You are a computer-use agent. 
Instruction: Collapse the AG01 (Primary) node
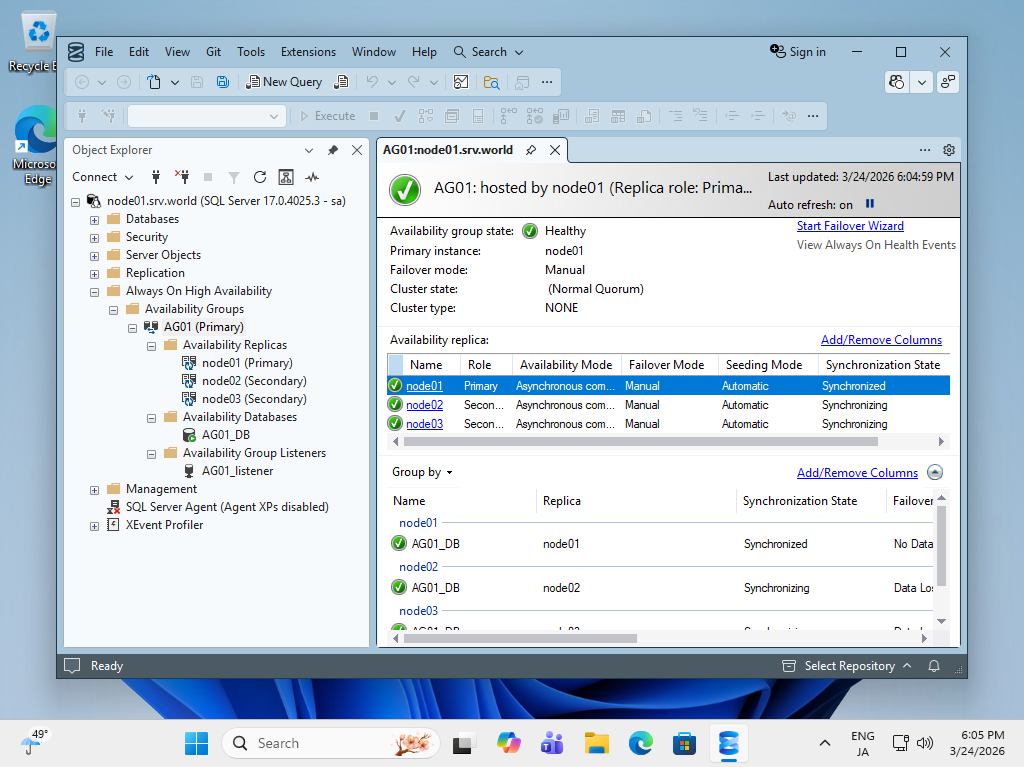(x=133, y=328)
